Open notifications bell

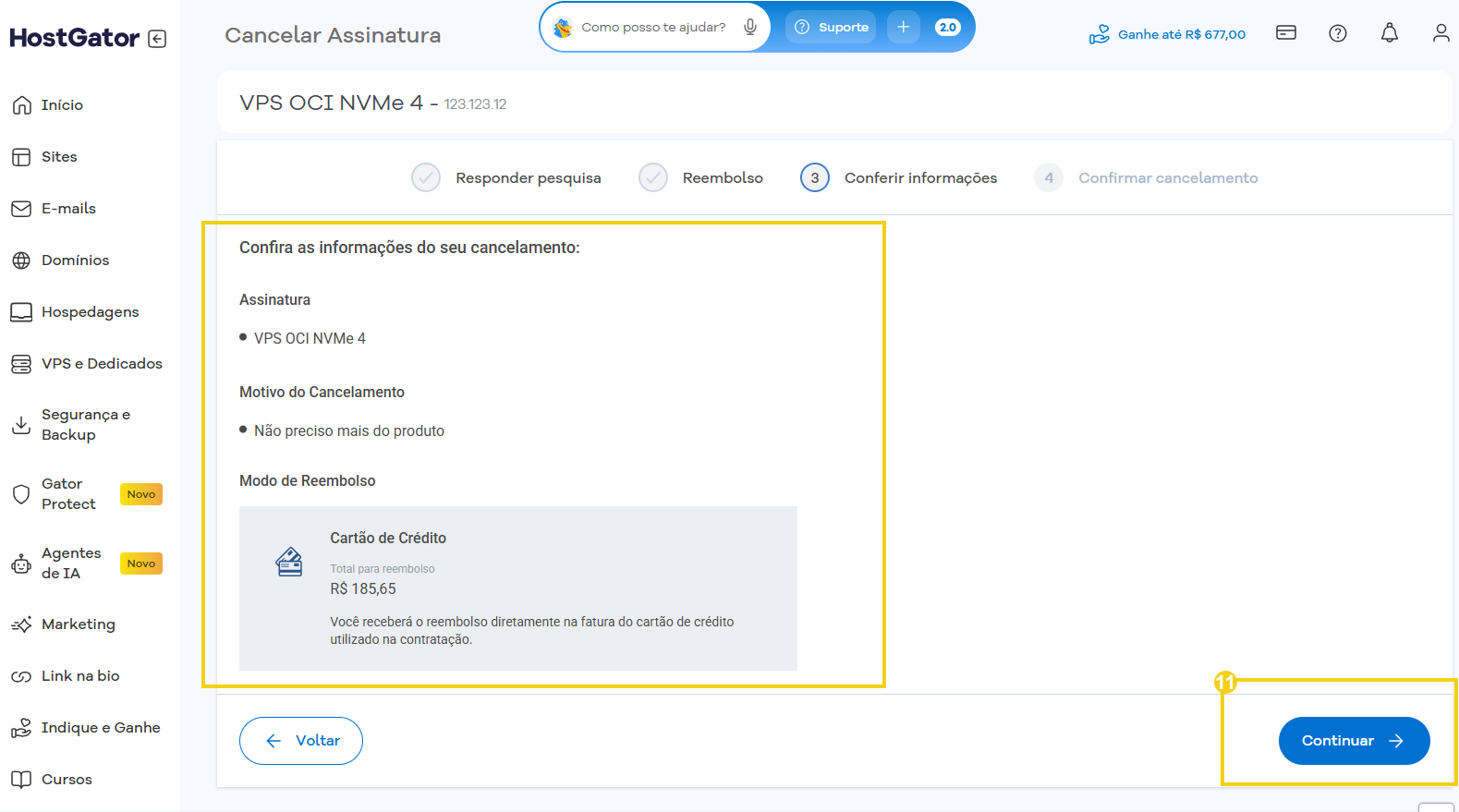point(1390,33)
